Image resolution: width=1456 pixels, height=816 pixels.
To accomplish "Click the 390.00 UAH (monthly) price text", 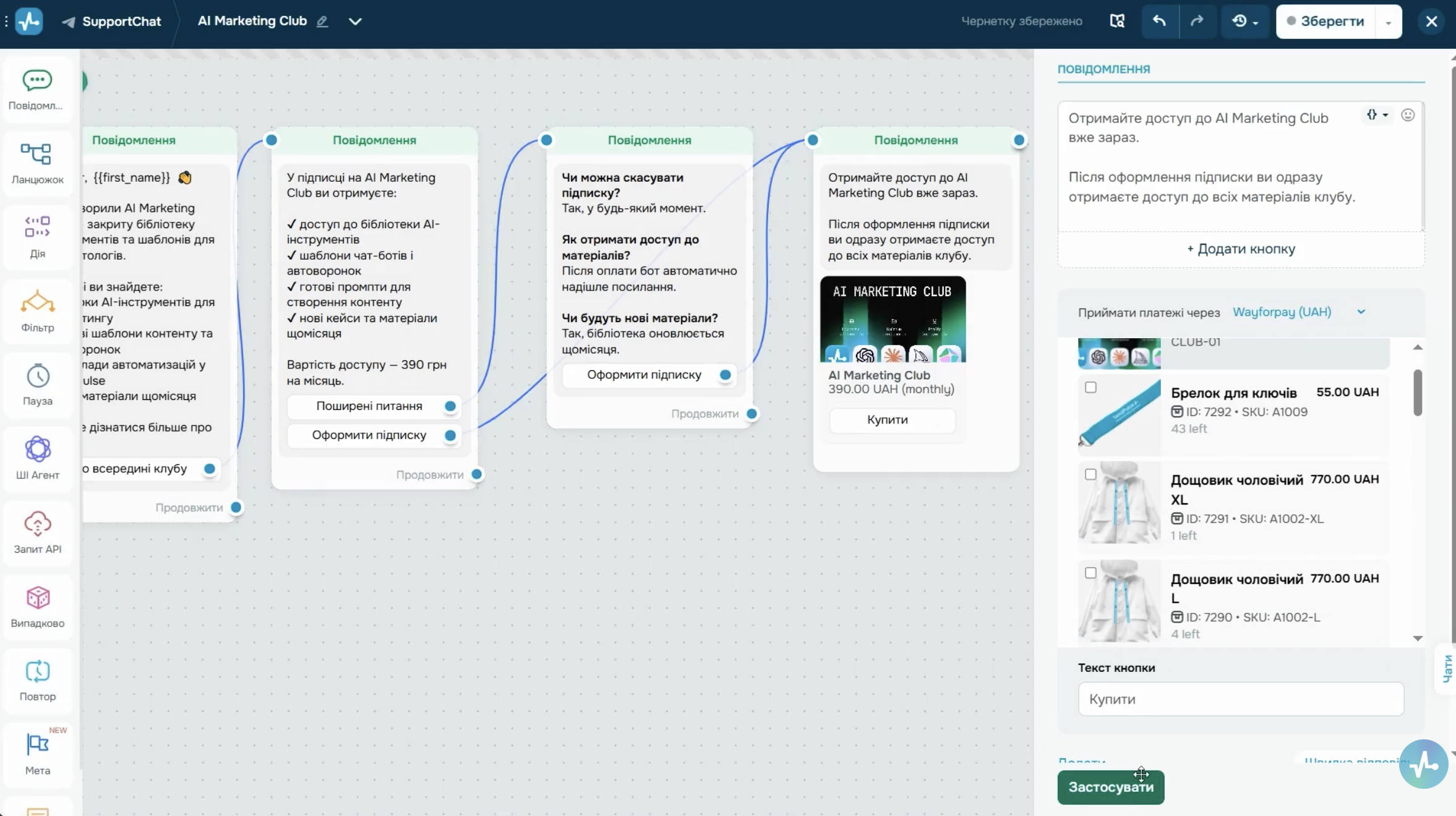I will 891,389.
